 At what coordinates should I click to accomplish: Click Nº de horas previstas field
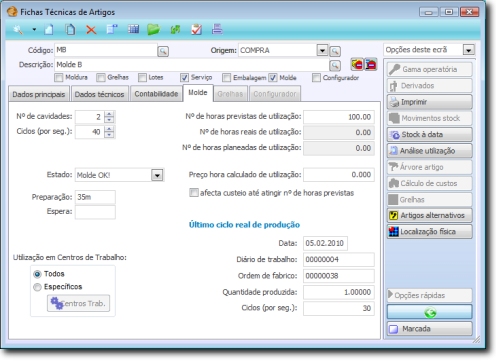(x=339, y=117)
